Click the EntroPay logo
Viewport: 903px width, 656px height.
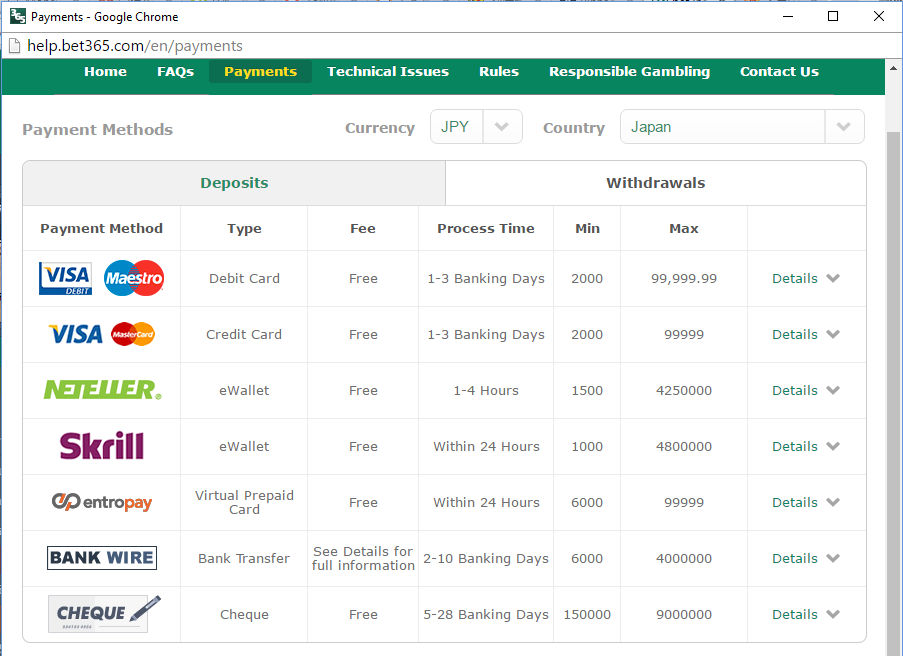click(102, 502)
